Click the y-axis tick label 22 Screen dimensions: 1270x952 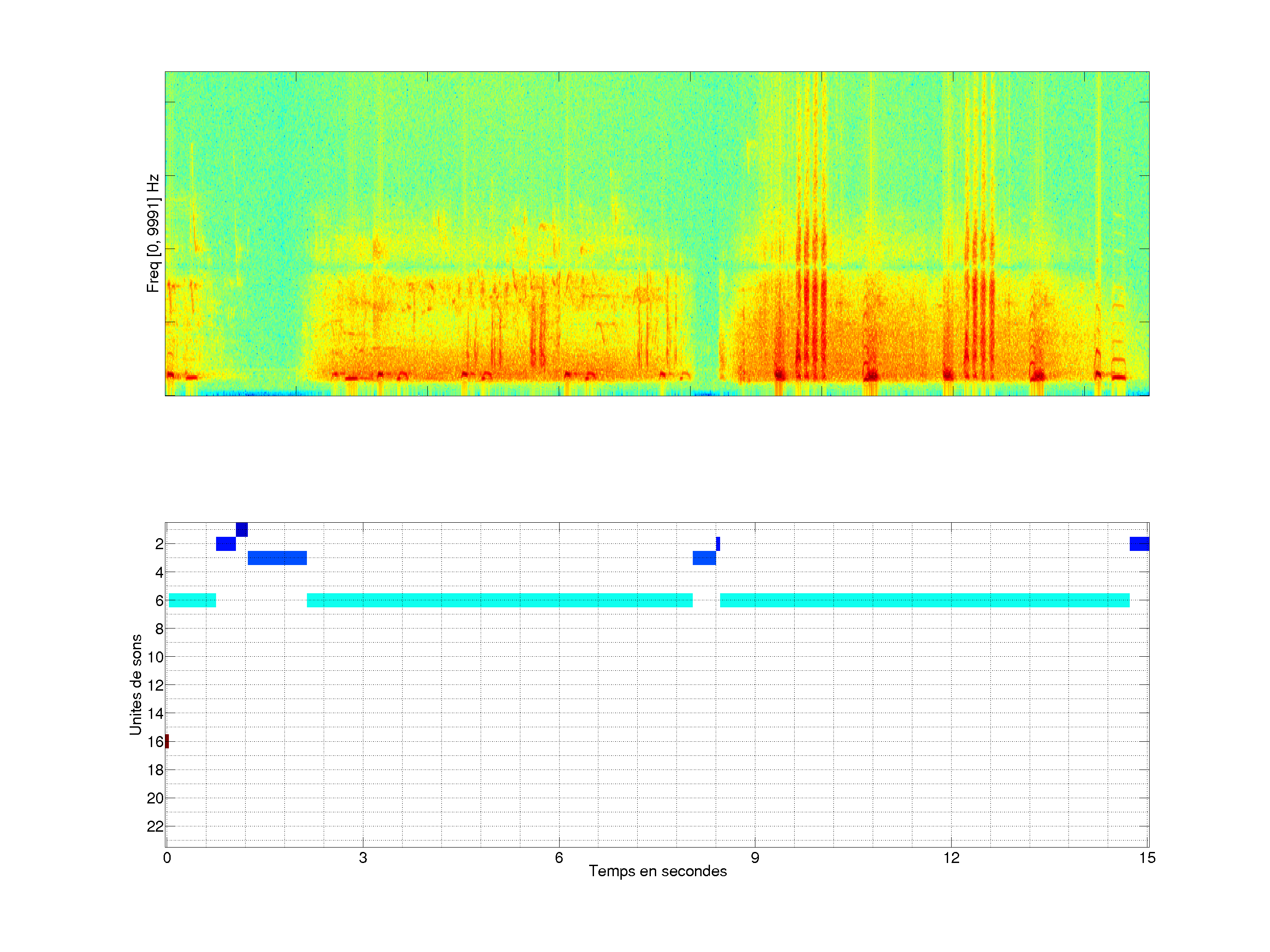click(x=155, y=826)
